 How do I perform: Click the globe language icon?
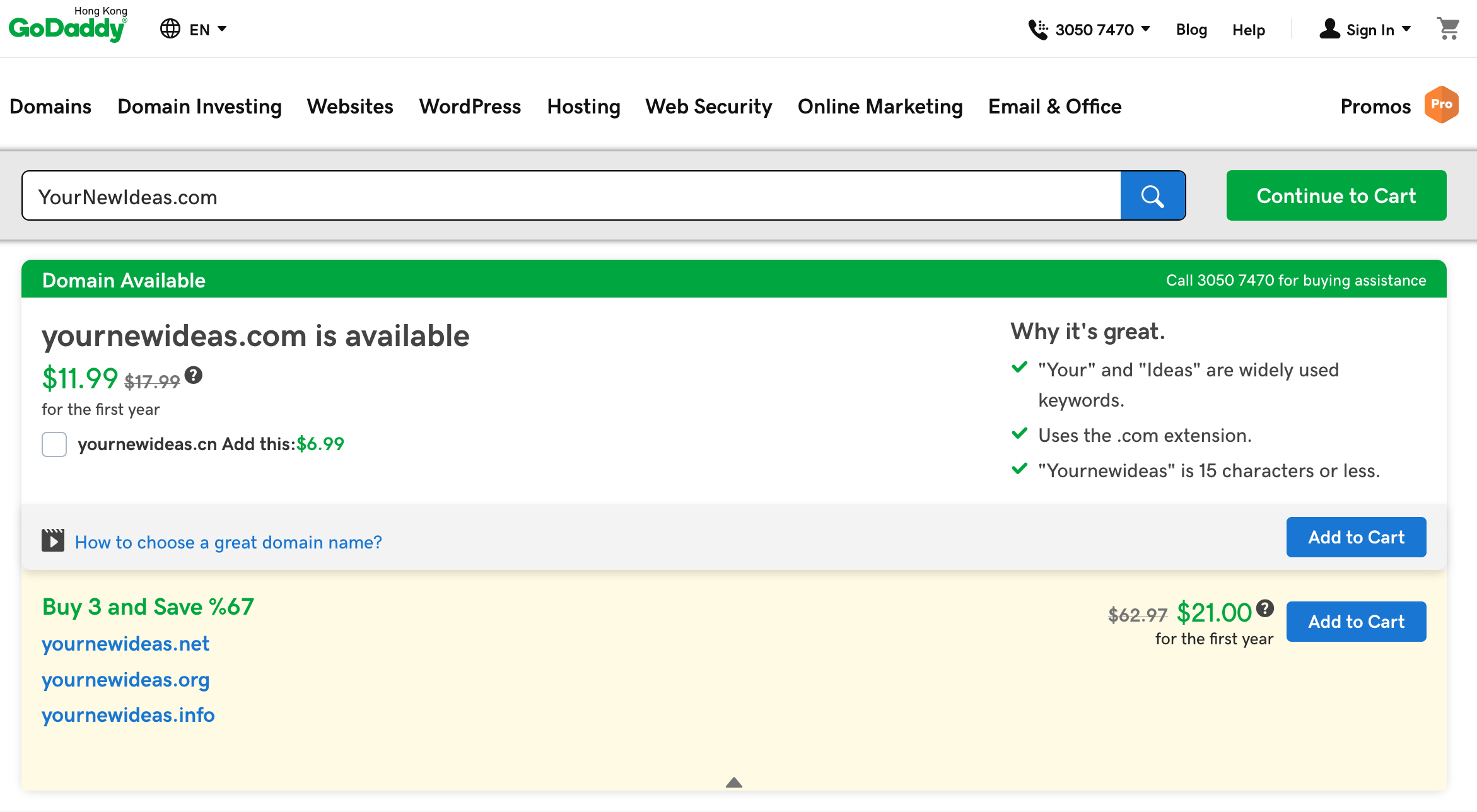point(170,29)
